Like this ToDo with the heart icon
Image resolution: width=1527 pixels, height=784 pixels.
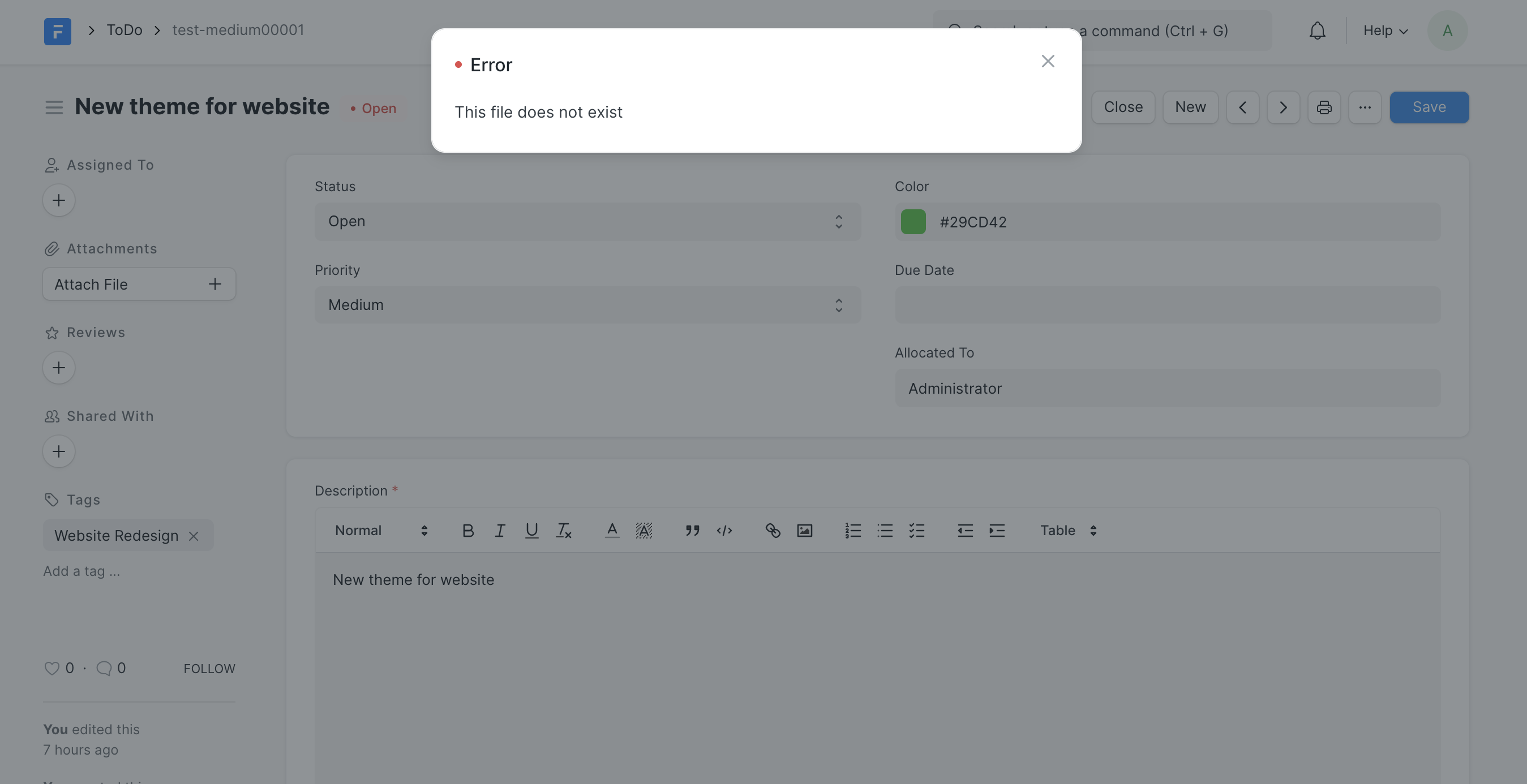[51, 668]
